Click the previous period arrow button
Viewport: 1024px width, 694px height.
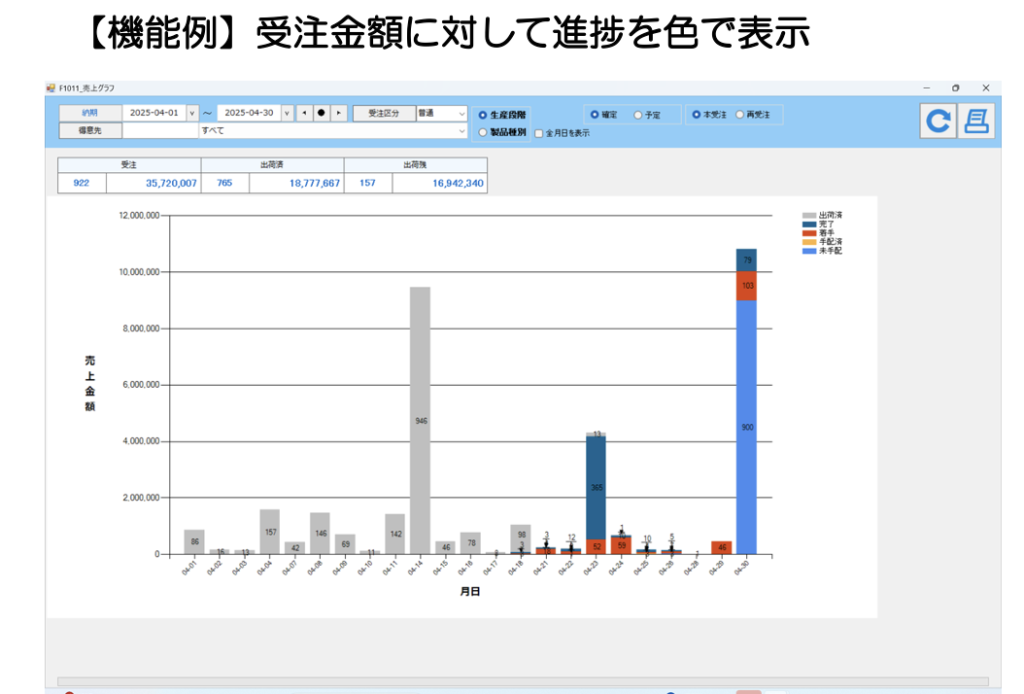[304, 113]
